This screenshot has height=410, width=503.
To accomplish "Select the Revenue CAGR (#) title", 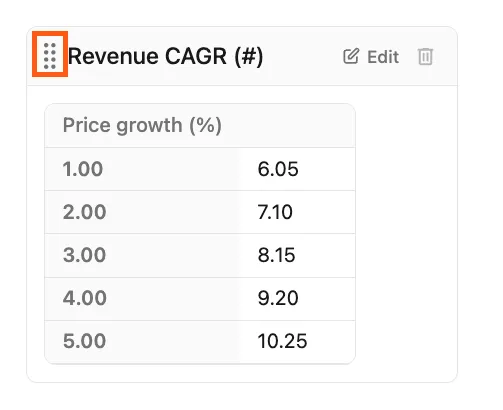I will [165, 56].
